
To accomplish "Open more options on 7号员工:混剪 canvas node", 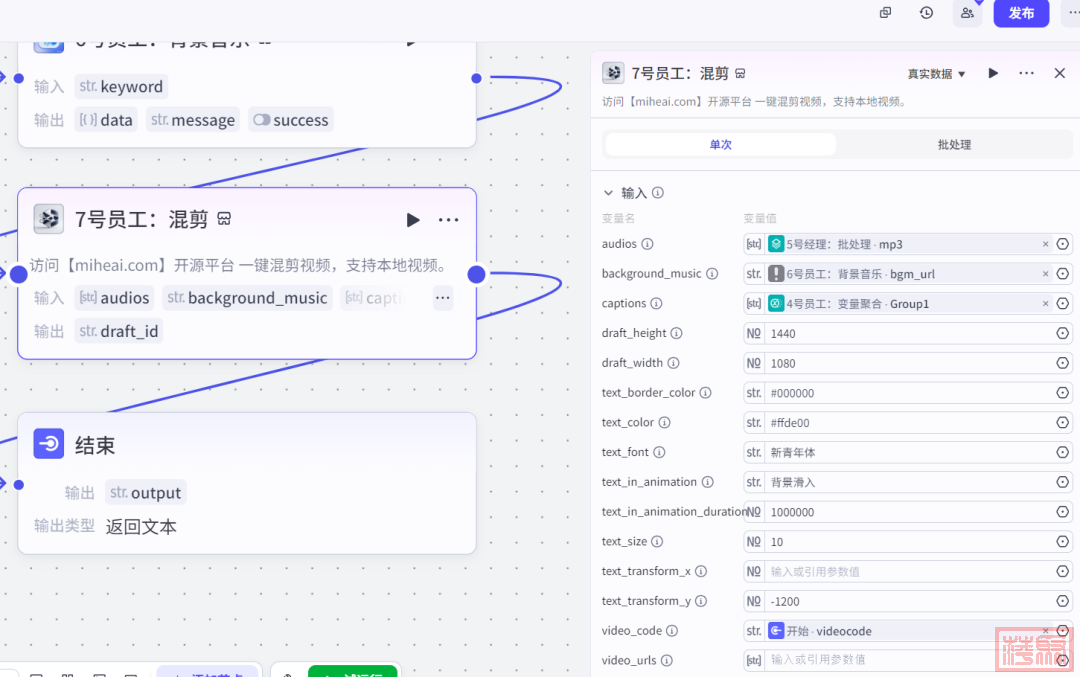I will [x=448, y=220].
